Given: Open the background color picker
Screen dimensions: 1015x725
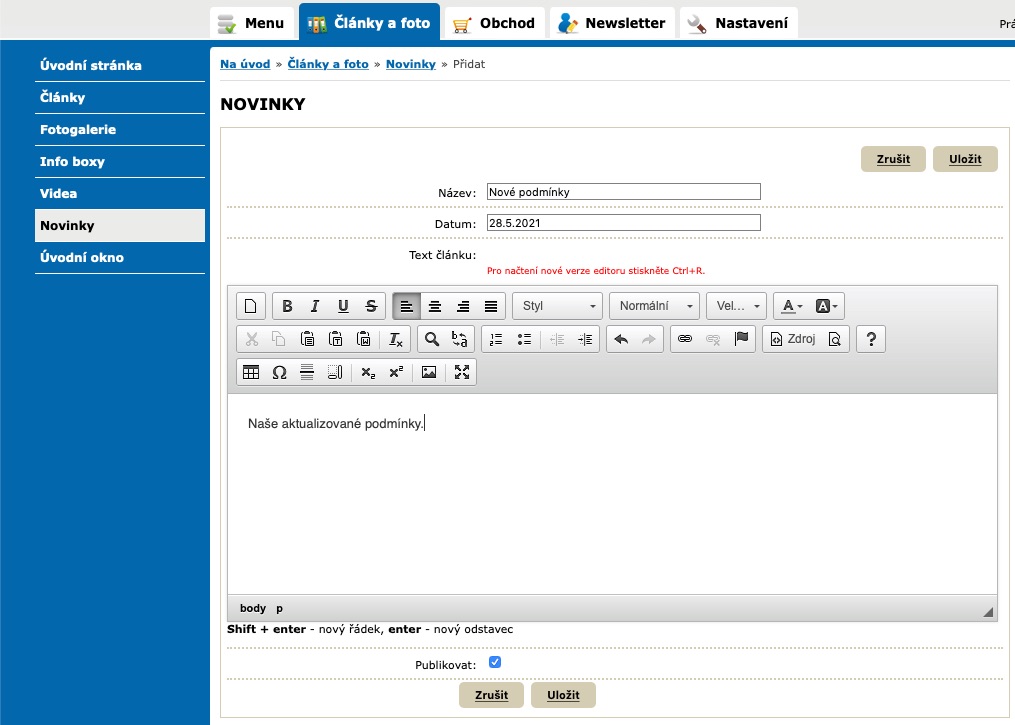Looking at the screenshot, I should [x=827, y=306].
